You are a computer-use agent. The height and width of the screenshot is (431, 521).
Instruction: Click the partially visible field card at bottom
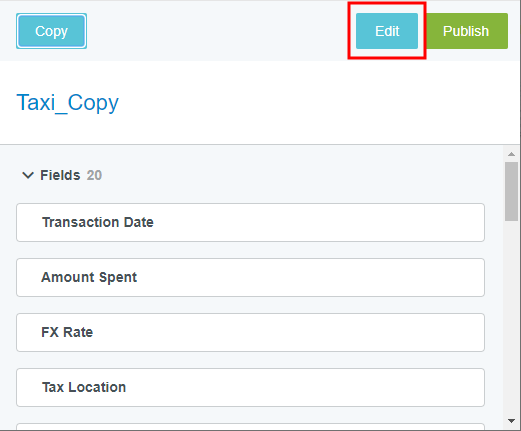click(250, 427)
